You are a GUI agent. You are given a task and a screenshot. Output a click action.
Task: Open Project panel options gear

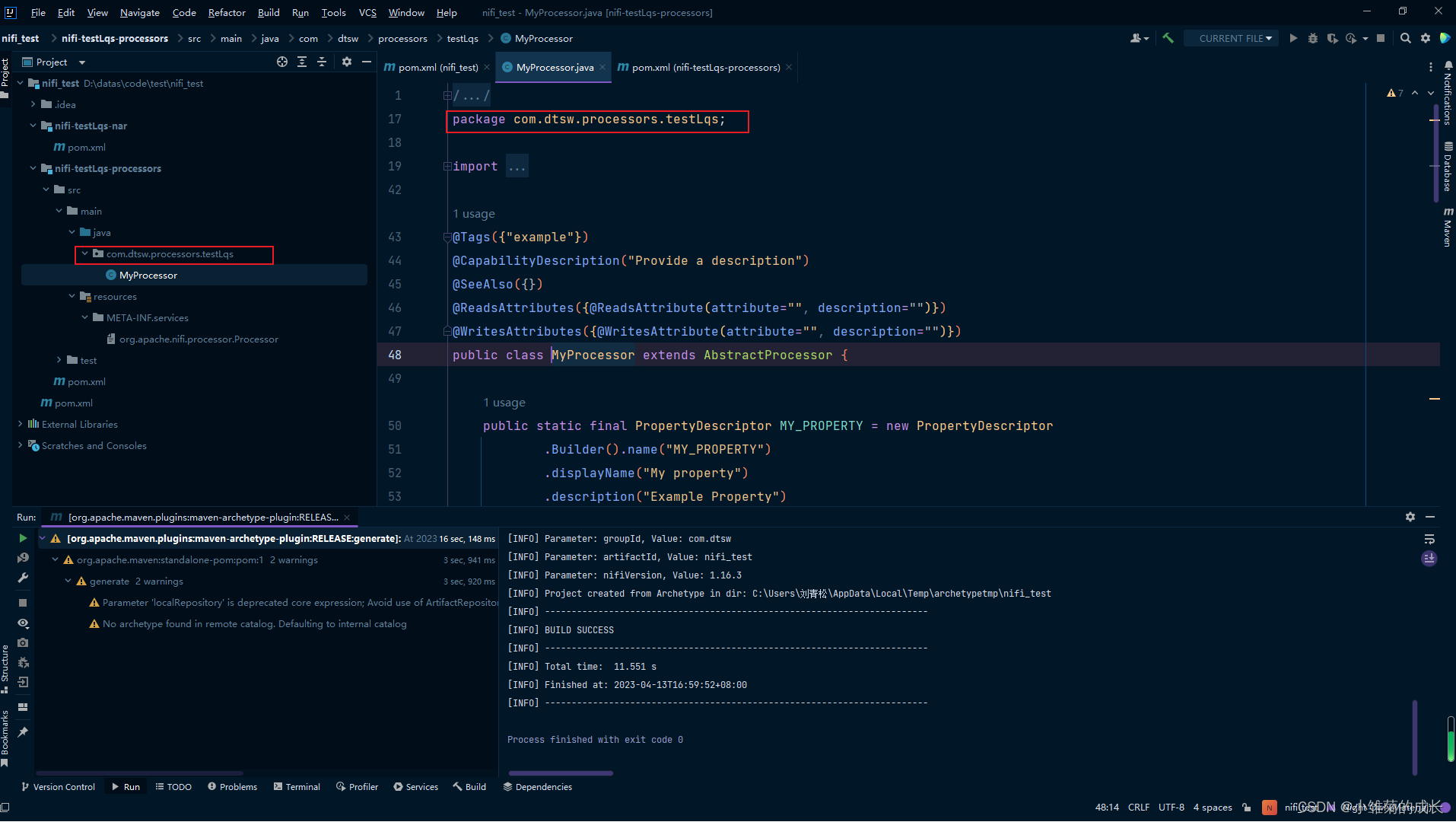coord(347,62)
